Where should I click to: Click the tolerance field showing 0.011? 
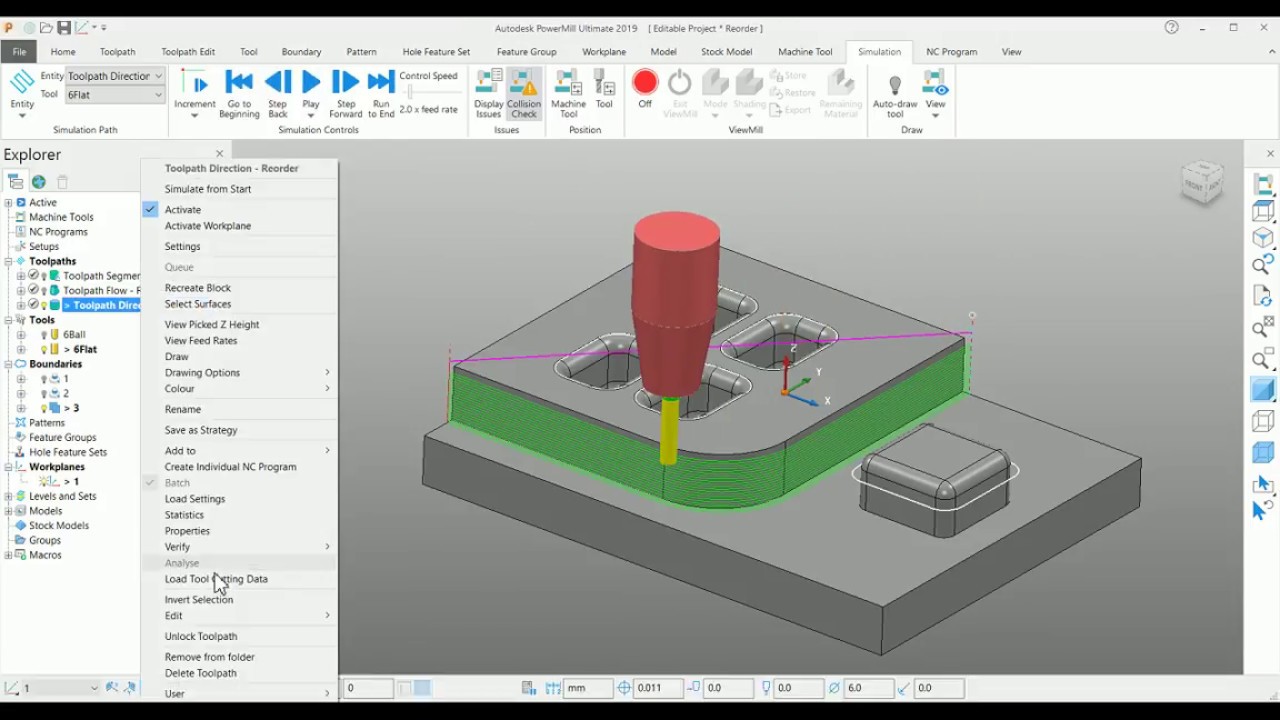659,688
